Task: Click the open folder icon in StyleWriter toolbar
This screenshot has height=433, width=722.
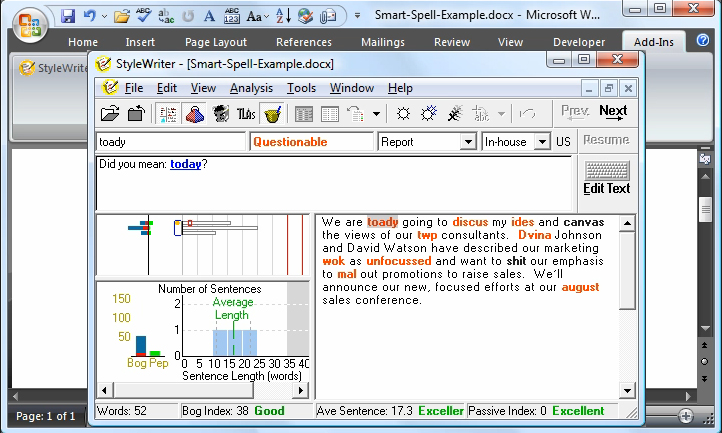Action: click(x=110, y=113)
